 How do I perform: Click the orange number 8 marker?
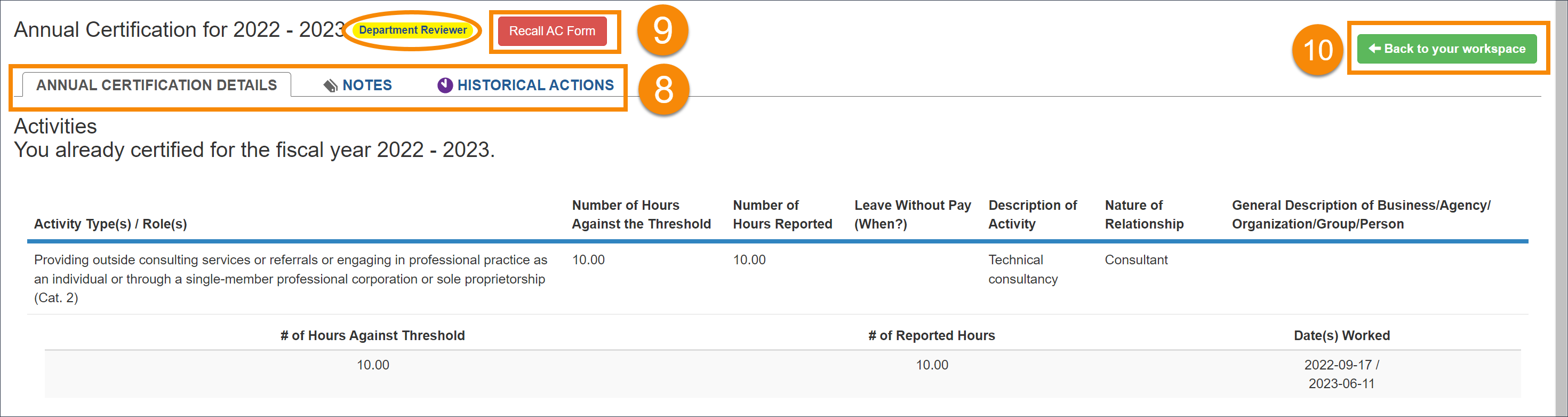tap(663, 90)
